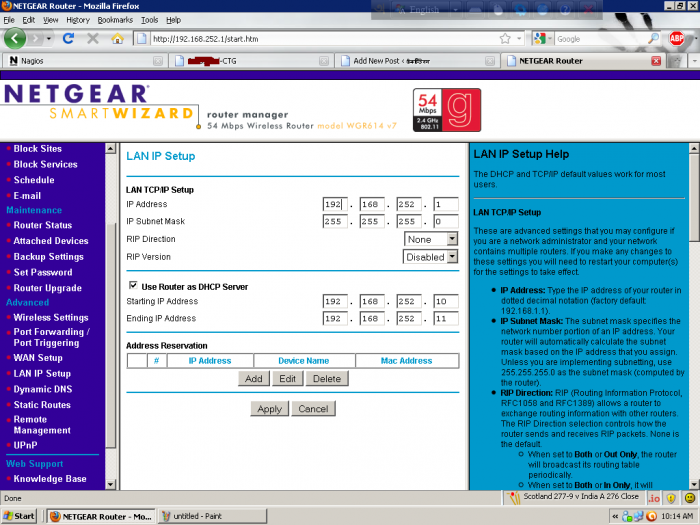This screenshot has height=525, width=700.
Task: Click the Stop loading X icon
Action: 92,39
